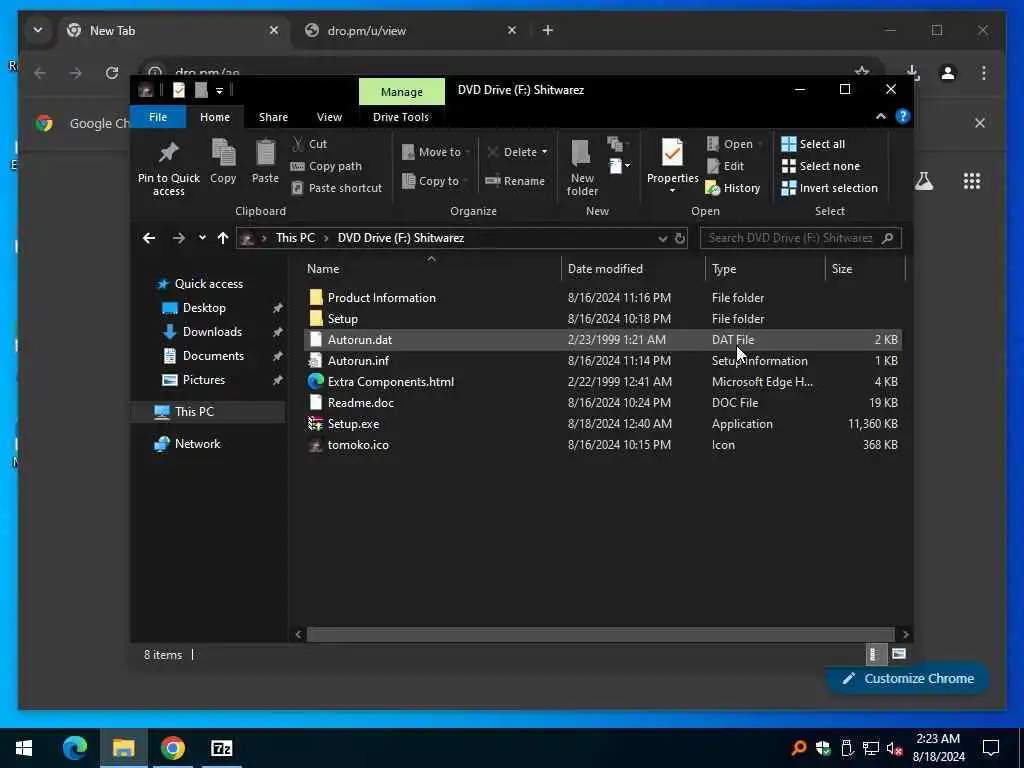Viewport: 1024px width, 768px height.
Task: Go up one folder level
Action: (223, 238)
